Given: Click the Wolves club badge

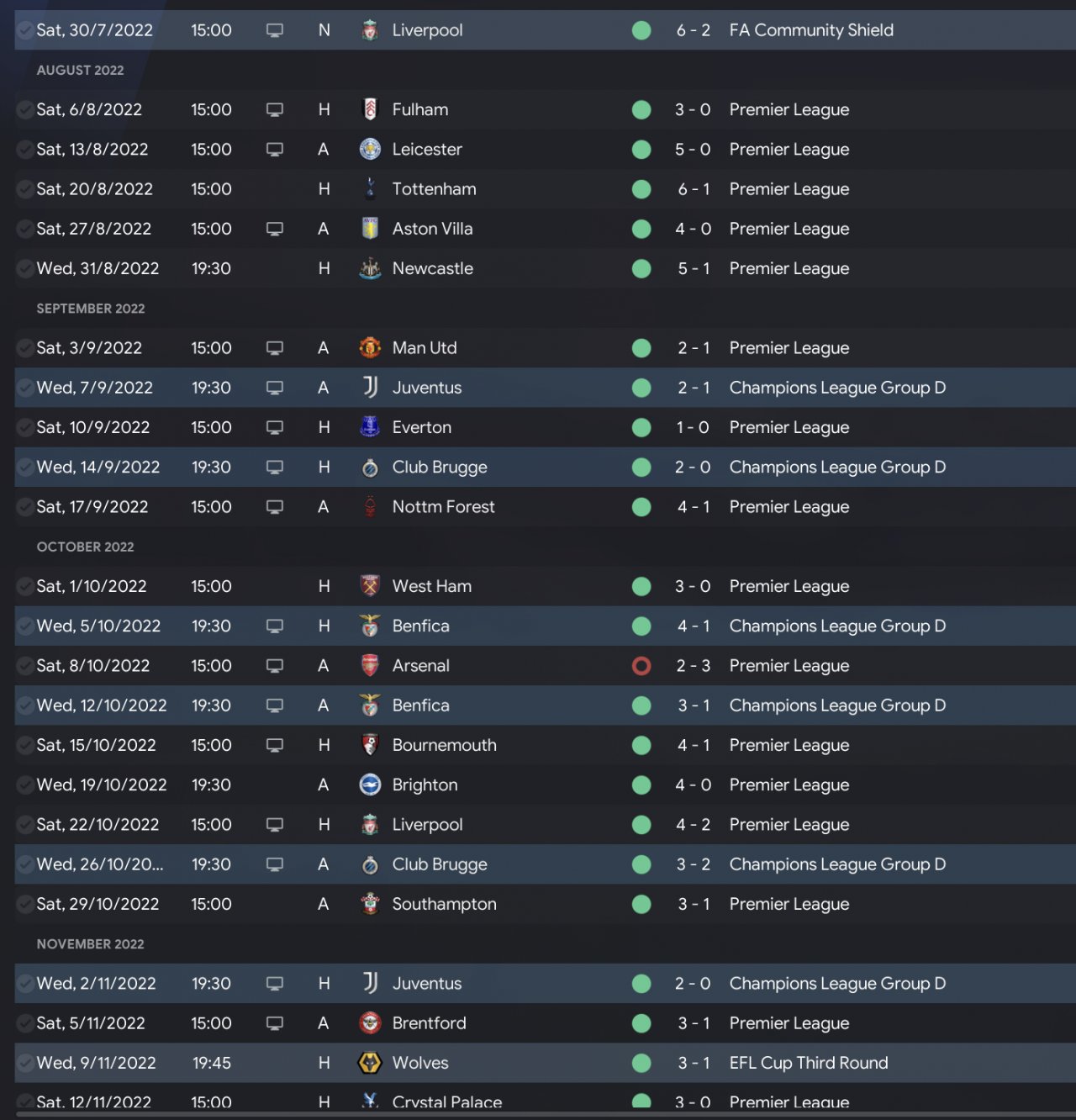Looking at the screenshot, I should tap(370, 1063).
